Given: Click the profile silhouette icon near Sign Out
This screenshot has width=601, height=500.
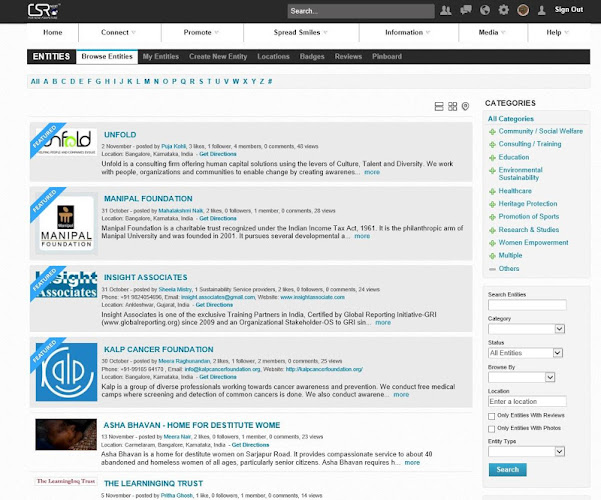Looking at the screenshot, I should [x=541, y=10].
